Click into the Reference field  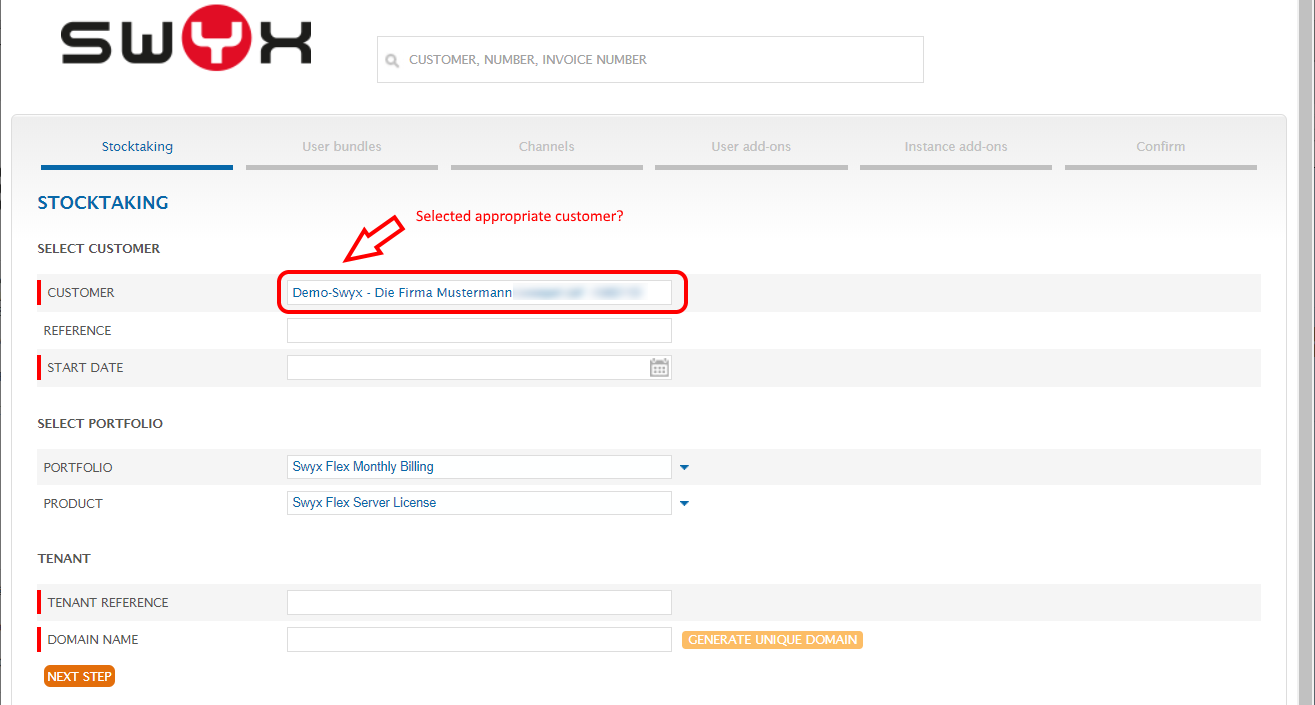(x=479, y=331)
